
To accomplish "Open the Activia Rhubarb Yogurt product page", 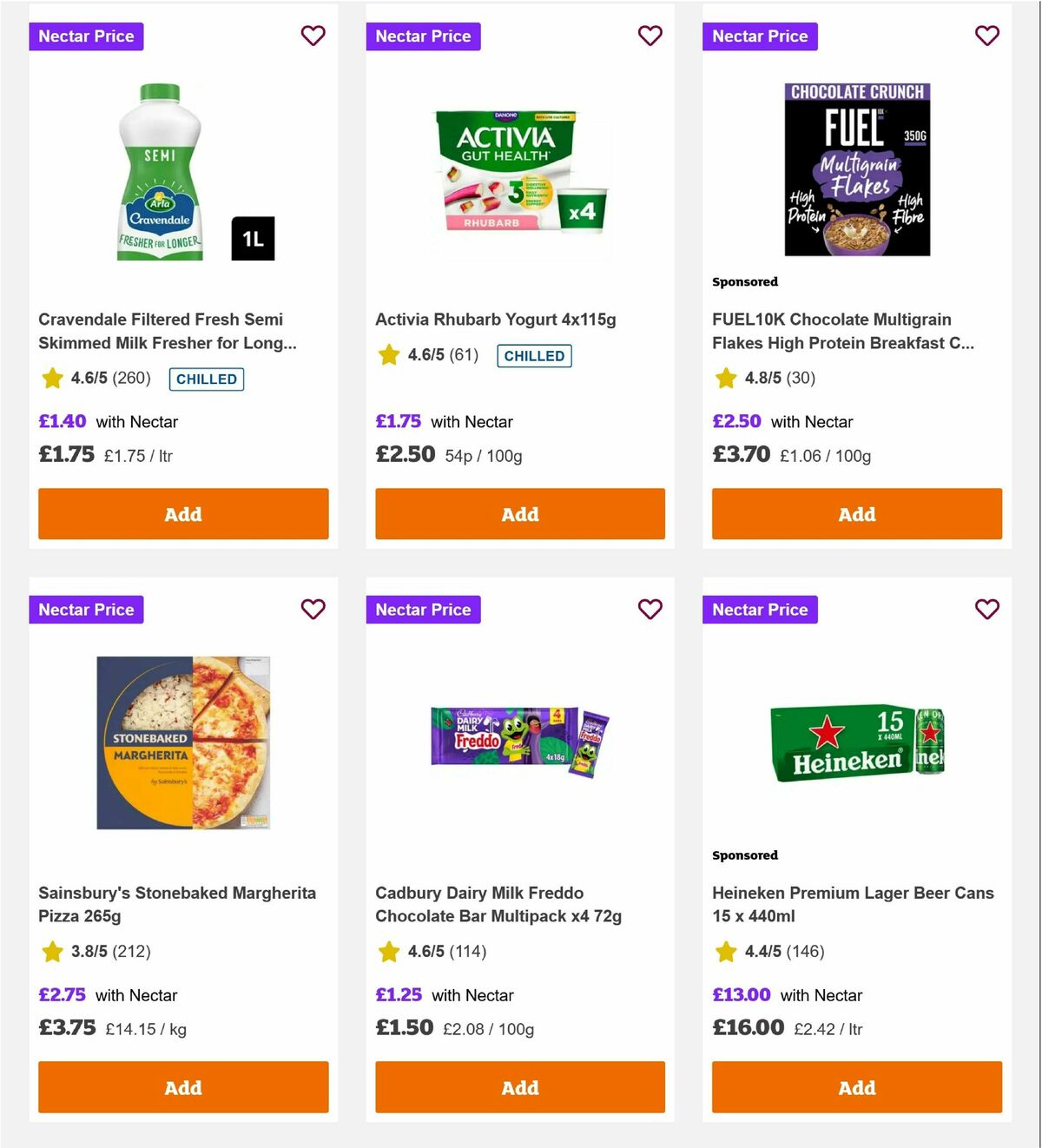I will click(494, 319).
